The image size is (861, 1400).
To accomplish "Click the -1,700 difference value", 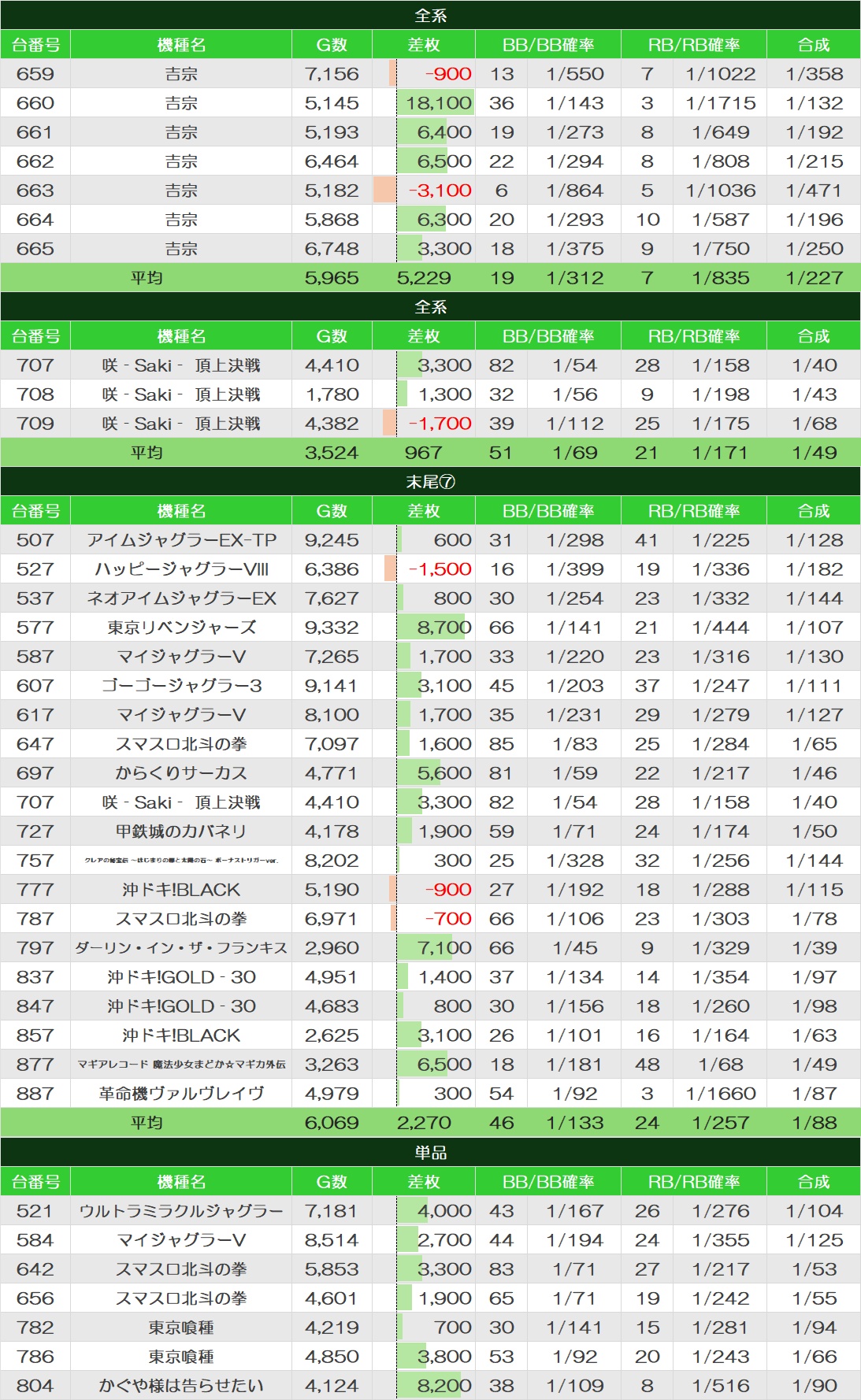I will [440, 424].
